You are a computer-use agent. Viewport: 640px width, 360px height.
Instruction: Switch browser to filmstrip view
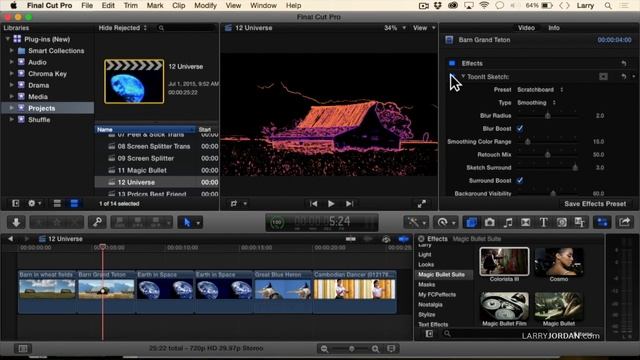tap(57, 203)
